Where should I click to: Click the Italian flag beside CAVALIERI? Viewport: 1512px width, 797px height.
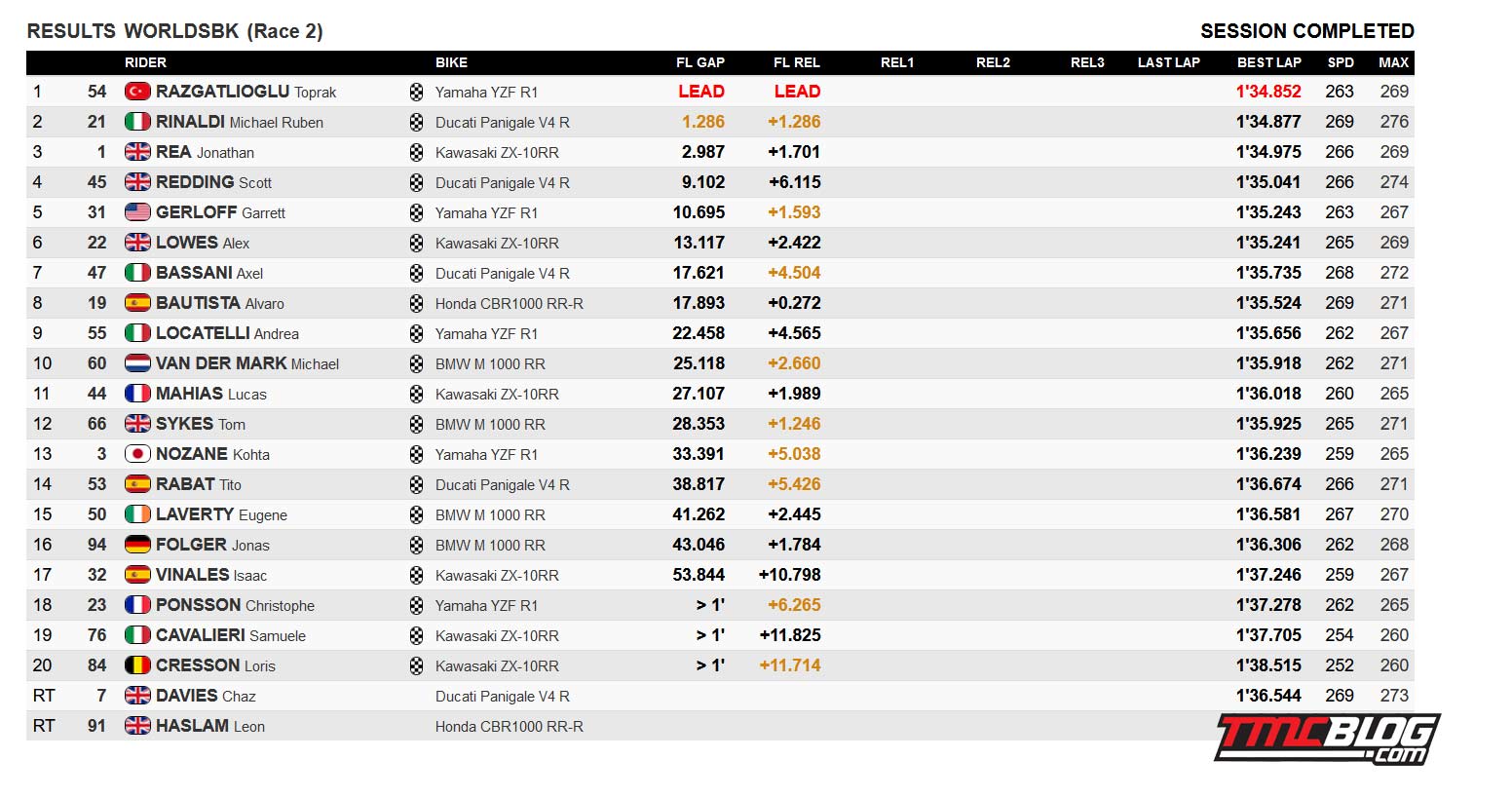(137, 635)
